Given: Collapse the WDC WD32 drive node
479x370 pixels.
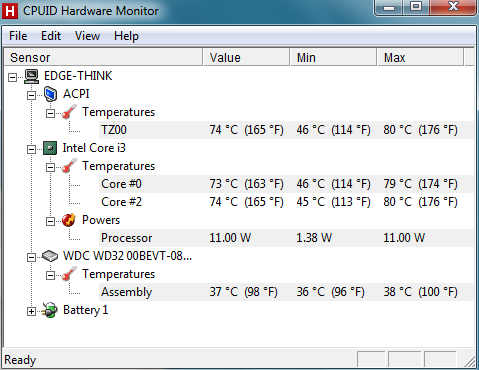Looking at the screenshot, I should (x=31, y=257).
